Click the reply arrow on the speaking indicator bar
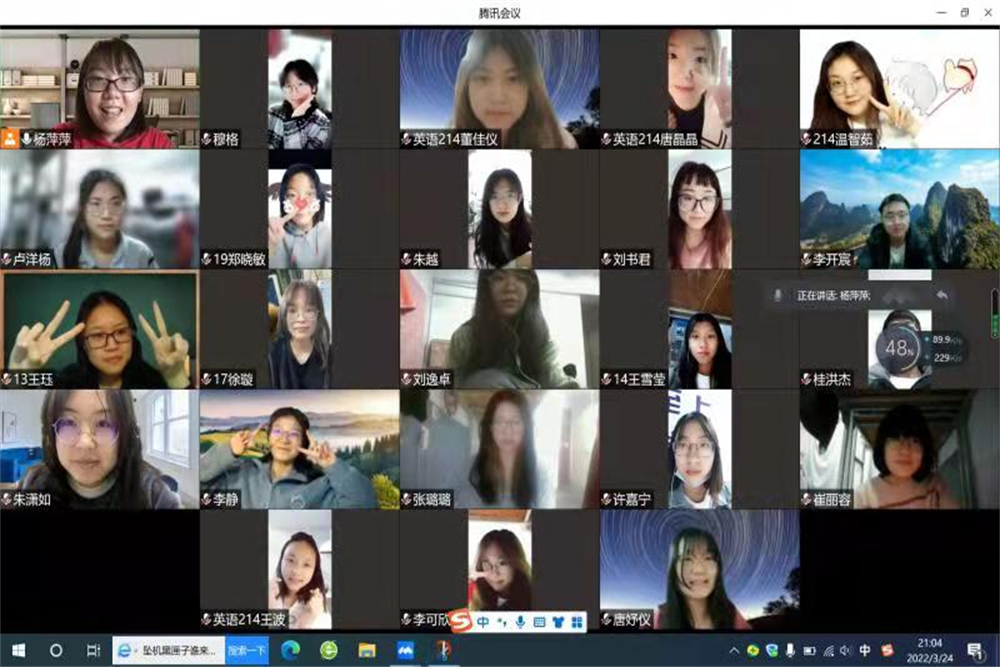 941,295
